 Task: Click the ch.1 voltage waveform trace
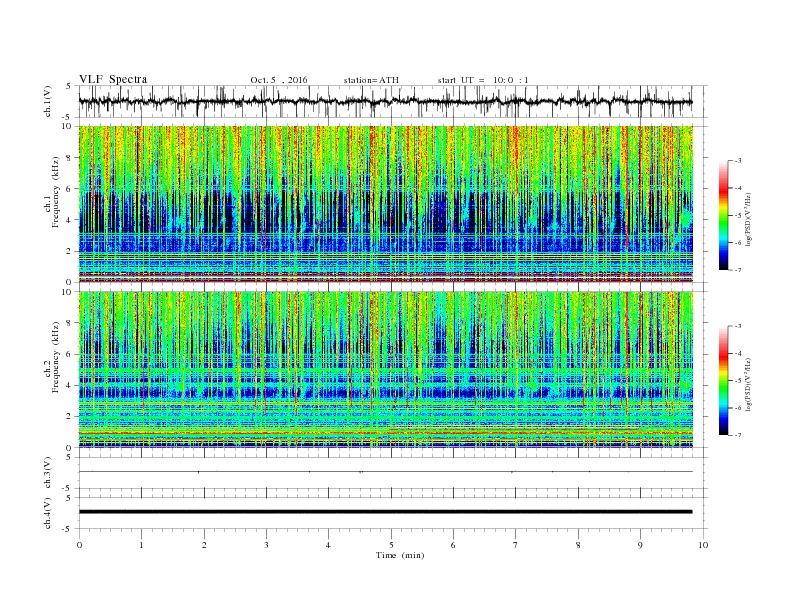pos(385,102)
